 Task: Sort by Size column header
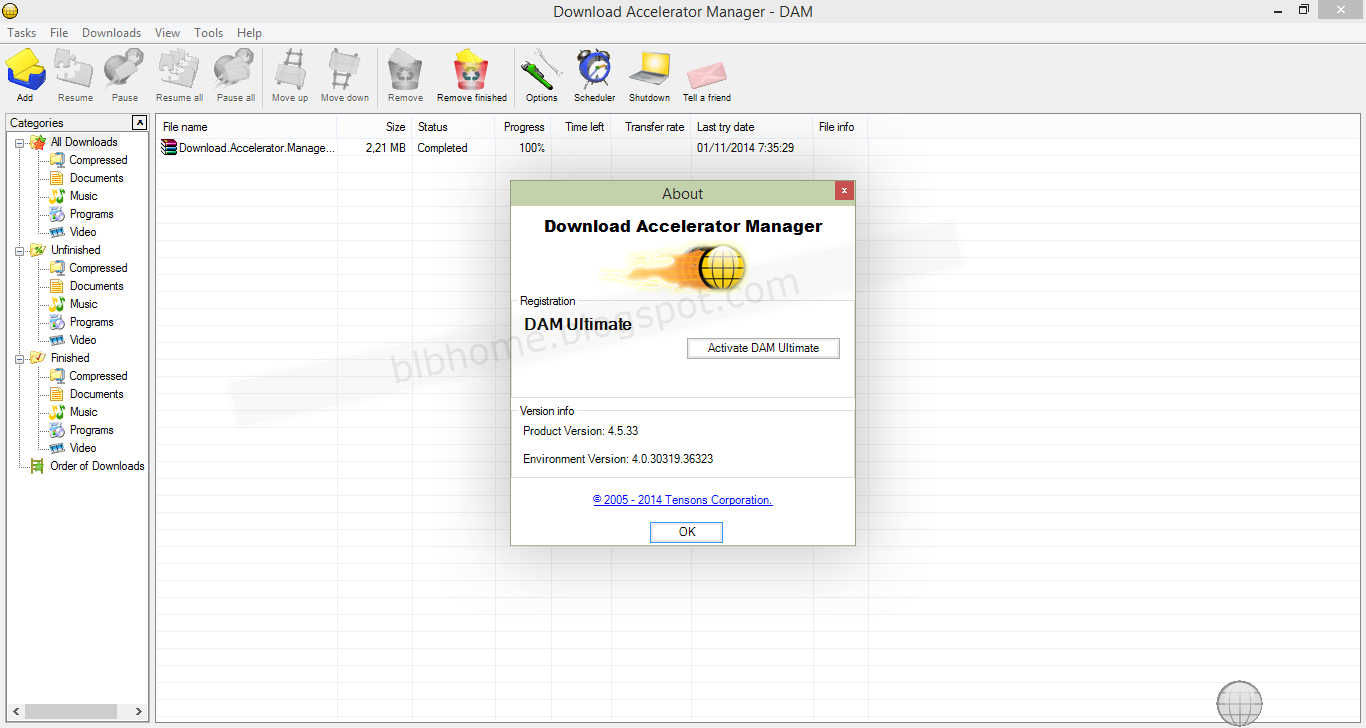click(x=374, y=127)
